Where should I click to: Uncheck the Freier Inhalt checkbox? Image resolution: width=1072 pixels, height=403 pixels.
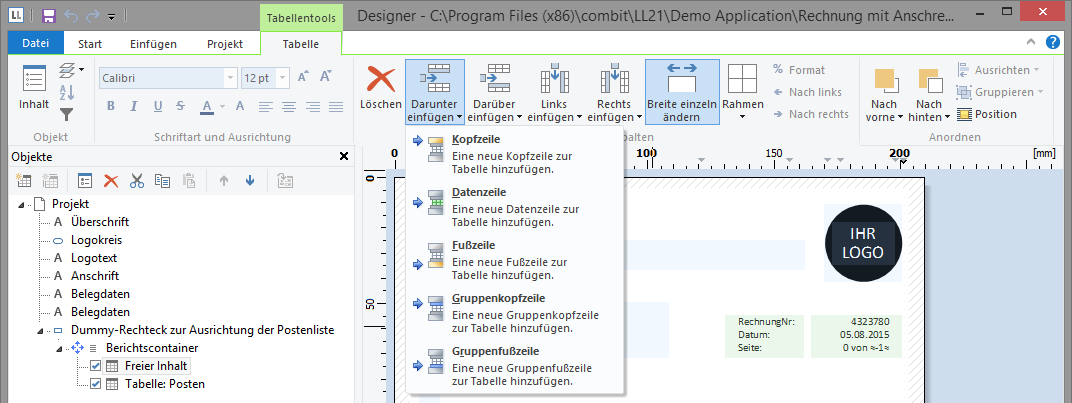click(96, 366)
